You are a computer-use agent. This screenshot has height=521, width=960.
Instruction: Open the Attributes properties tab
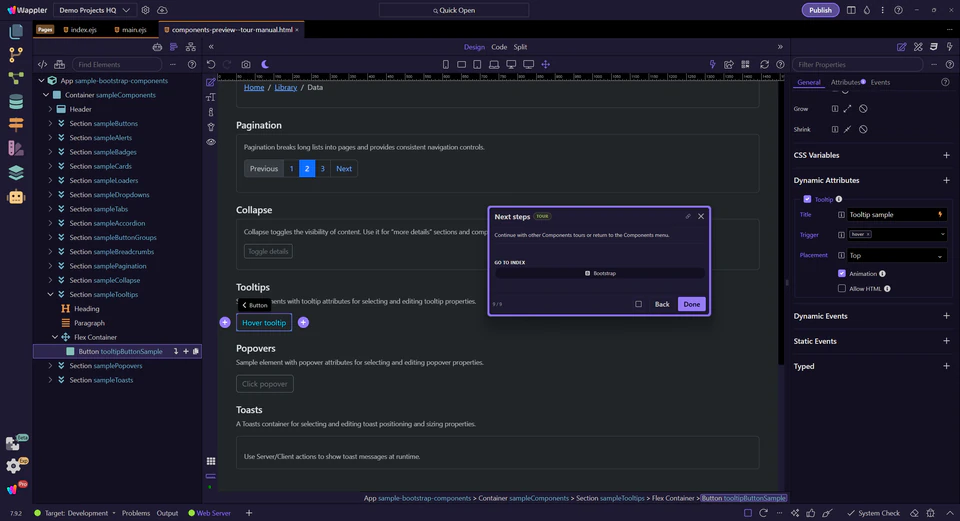pos(846,82)
